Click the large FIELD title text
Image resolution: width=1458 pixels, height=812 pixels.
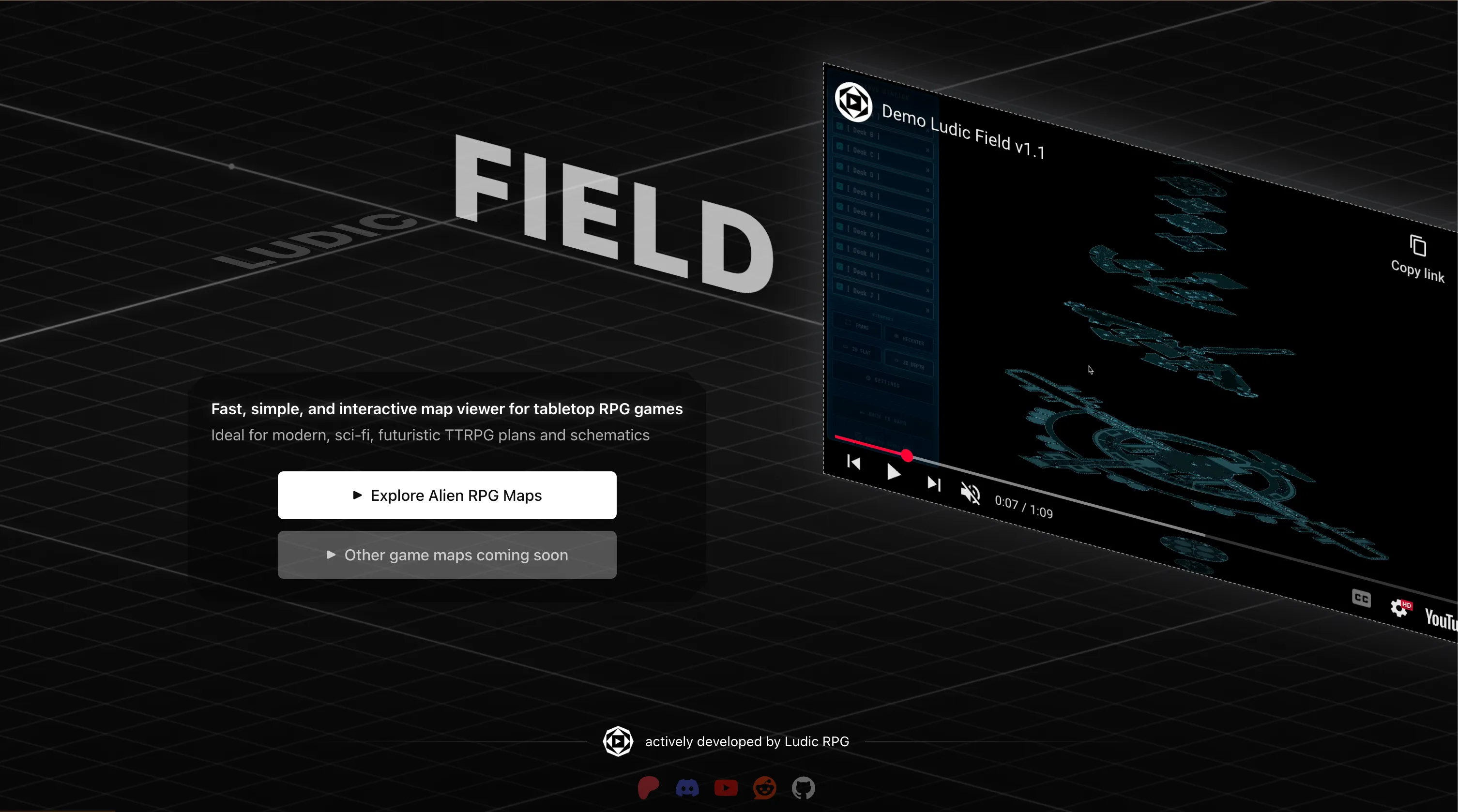pyautogui.click(x=613, y=214)
